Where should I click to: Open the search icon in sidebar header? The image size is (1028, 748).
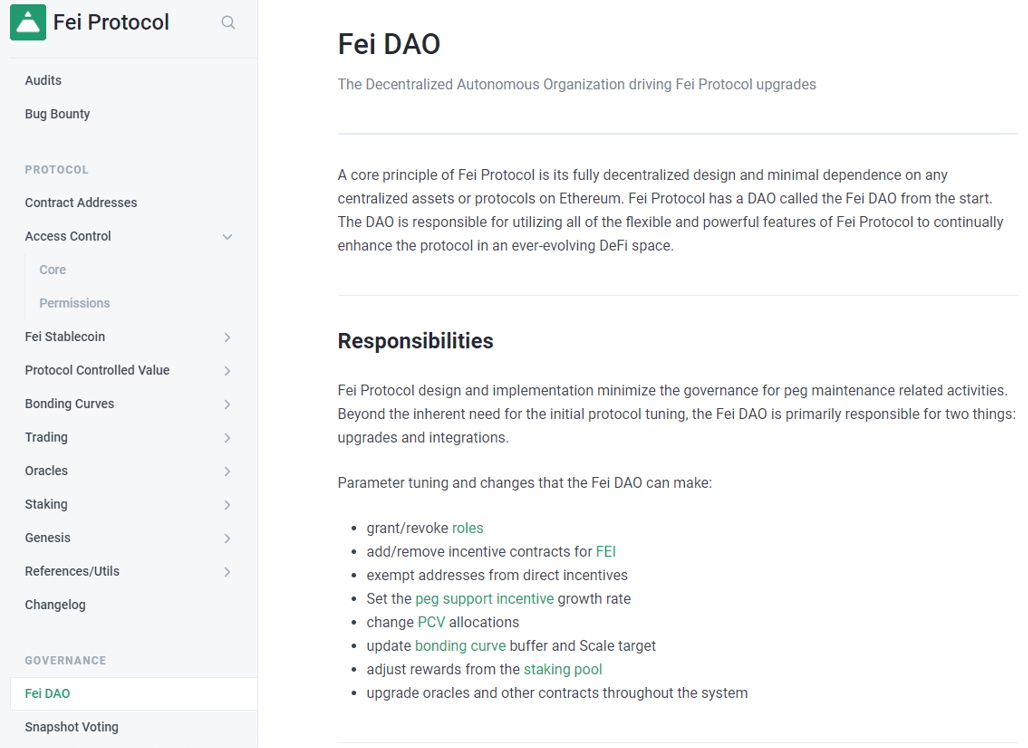coord(228,22)
